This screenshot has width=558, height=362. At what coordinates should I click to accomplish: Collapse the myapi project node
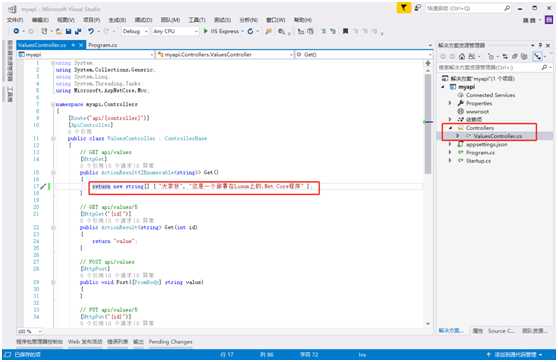click(443, 87)
